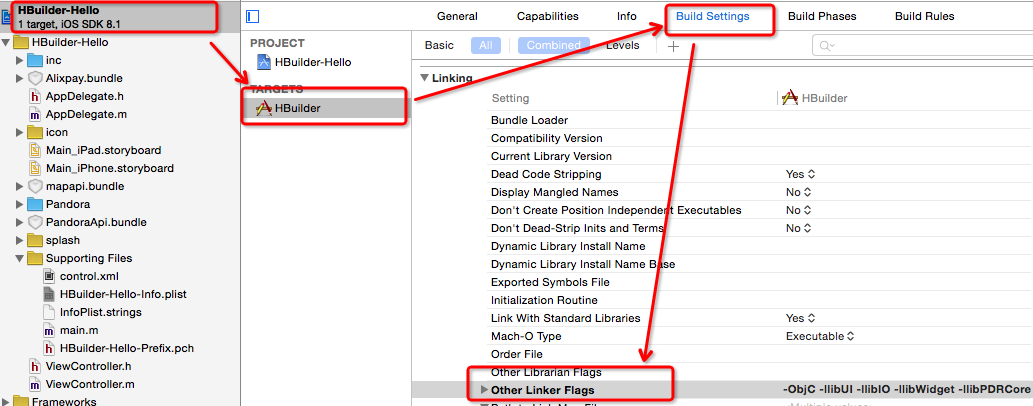Viewport: 1033px width, 406px height.
Task: Change Don't Dead-Strip Inits and Terms value
Action: tap(798, 229)
